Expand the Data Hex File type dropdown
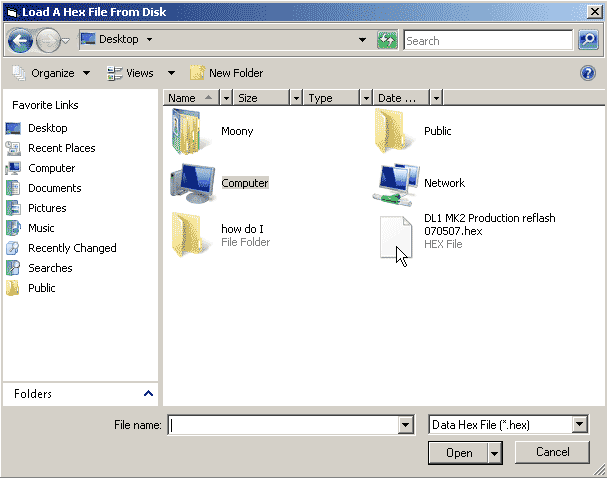607x478 pixels. coord(580,425)
